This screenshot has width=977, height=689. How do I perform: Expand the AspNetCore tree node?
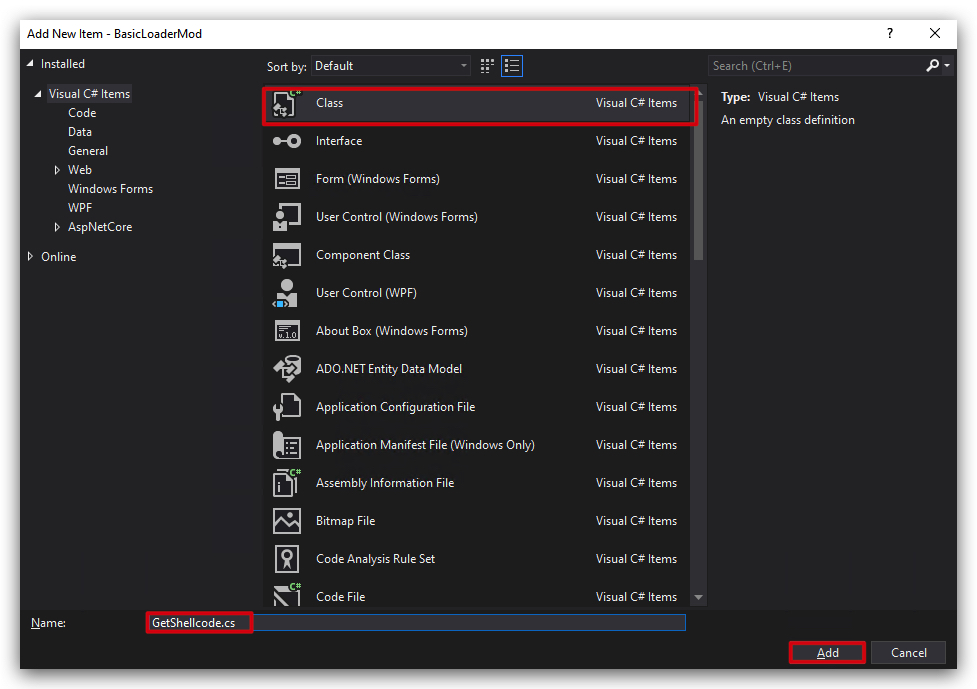(57, 227)
